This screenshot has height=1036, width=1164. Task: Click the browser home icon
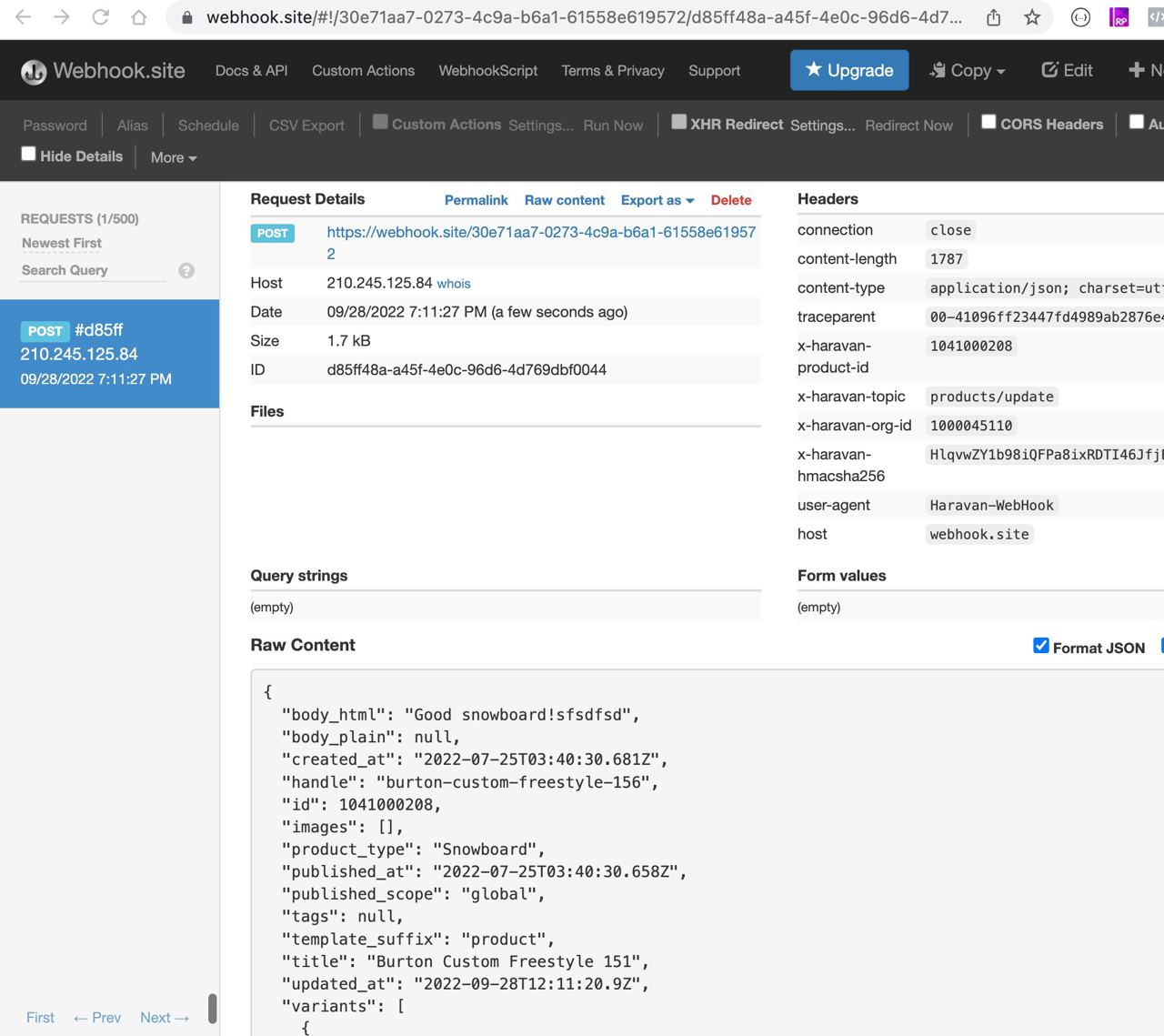(138, 17)
